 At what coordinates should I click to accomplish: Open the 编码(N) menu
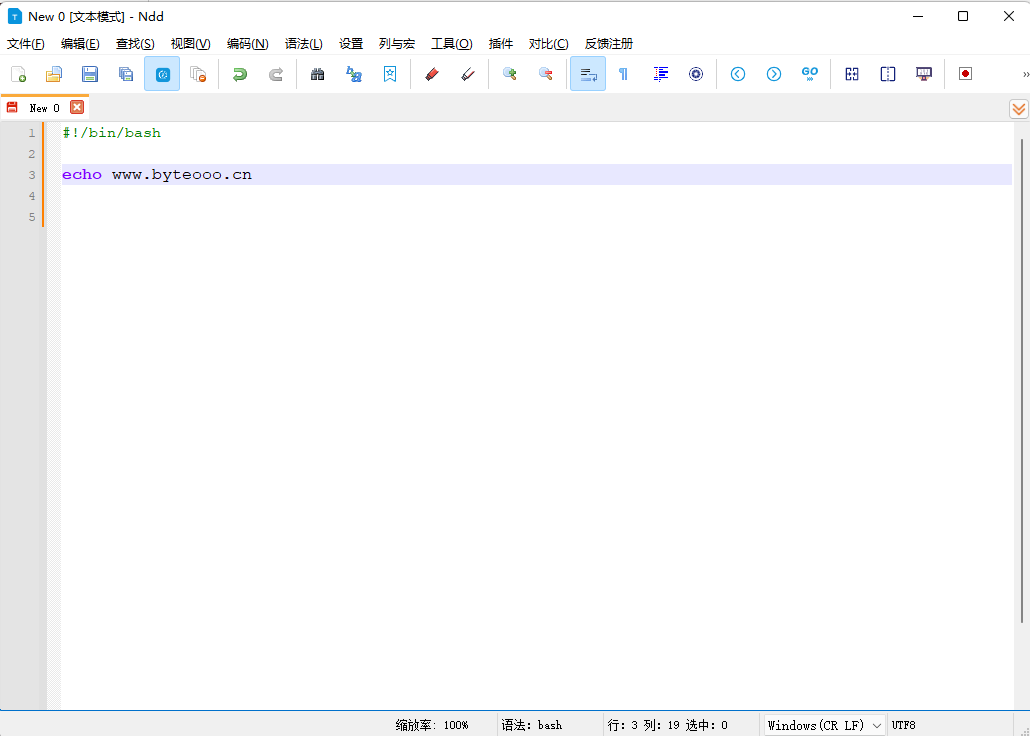tap(248, 44)
